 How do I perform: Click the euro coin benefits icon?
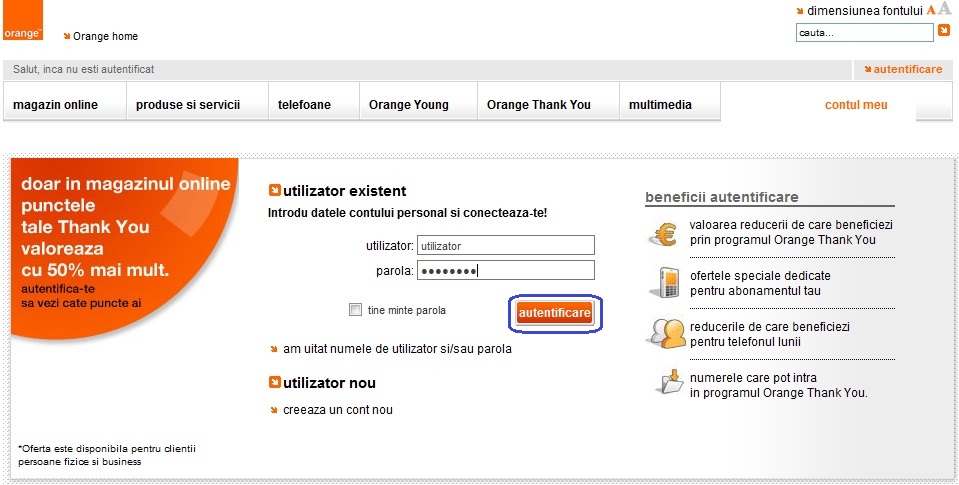point(662,234)
